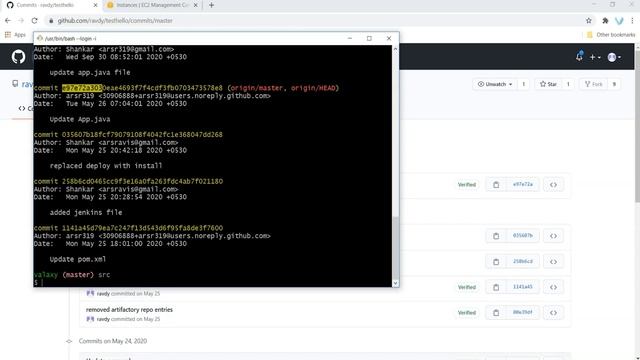Image resolution: width=640 pixels, height=360 pixels.
Task: Open commit e97e72a link
Action: click(523, 184)
